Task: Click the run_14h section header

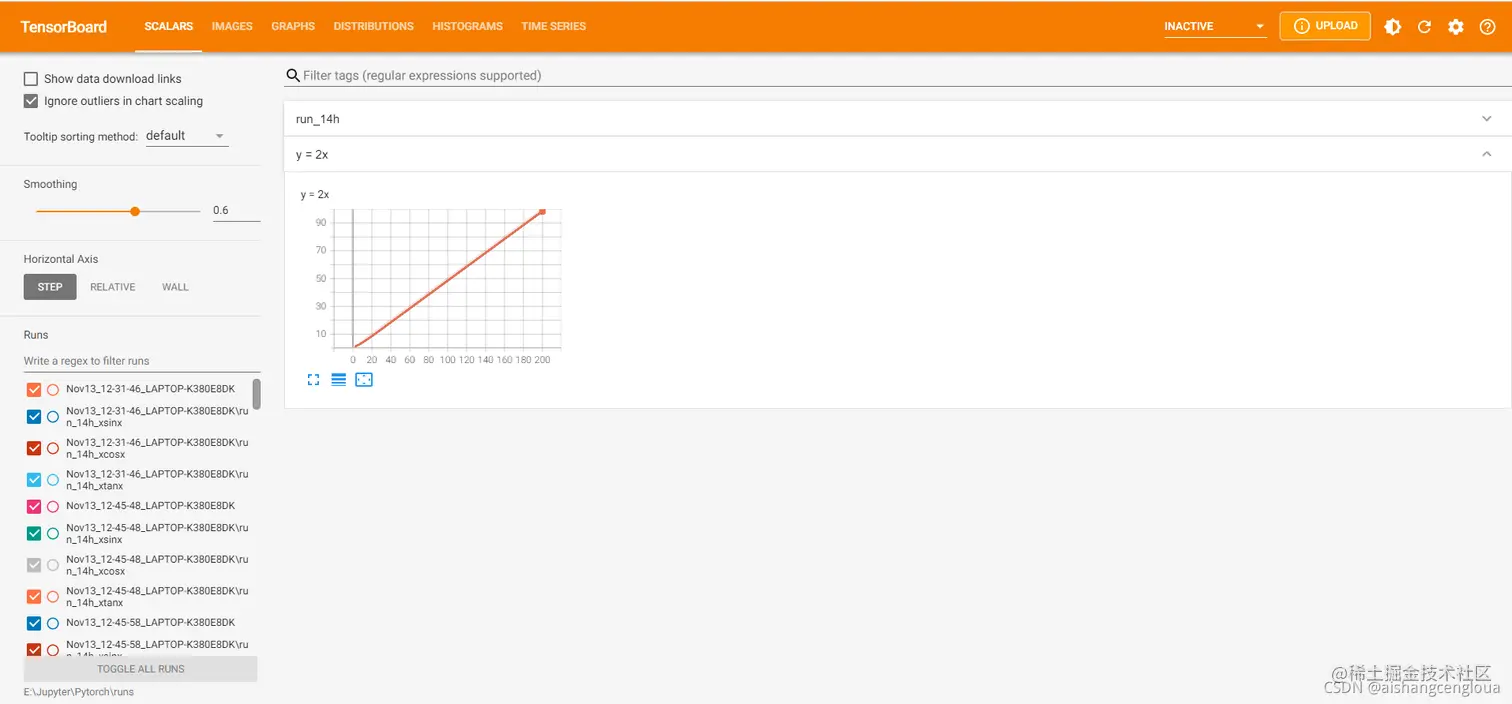Action: point(897,119)
